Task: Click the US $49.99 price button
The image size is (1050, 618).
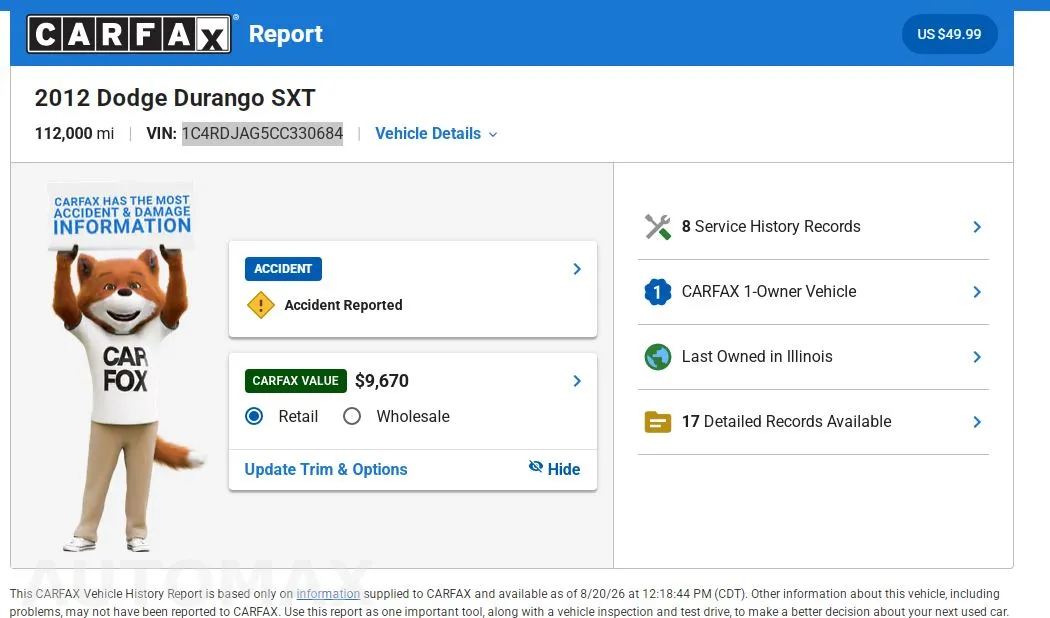Action: (950, 34)
